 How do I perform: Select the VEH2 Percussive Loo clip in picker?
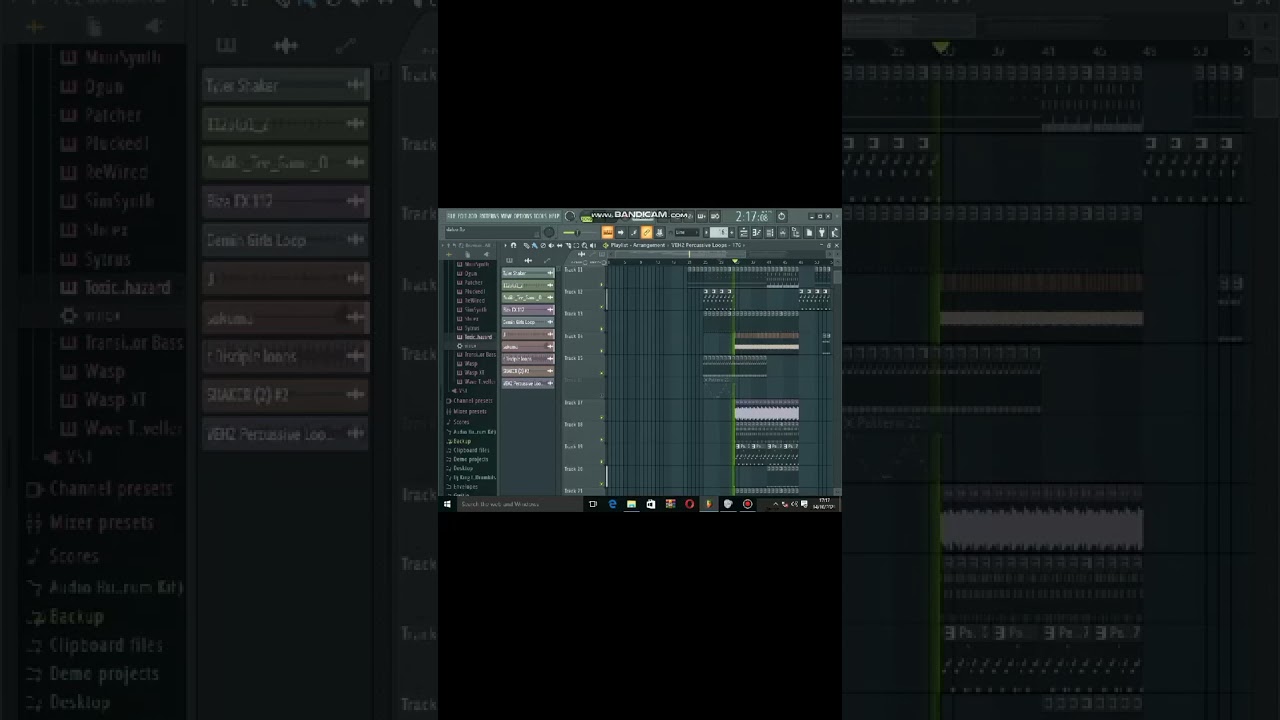[528, 383]
